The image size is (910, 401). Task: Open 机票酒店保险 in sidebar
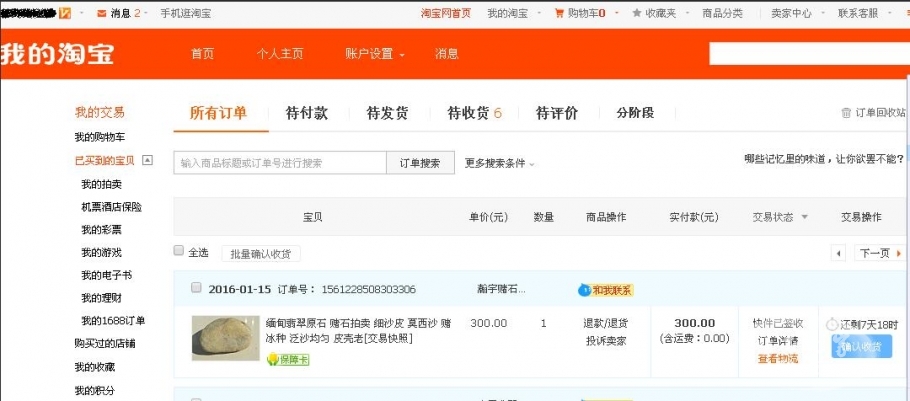(111, 207)
